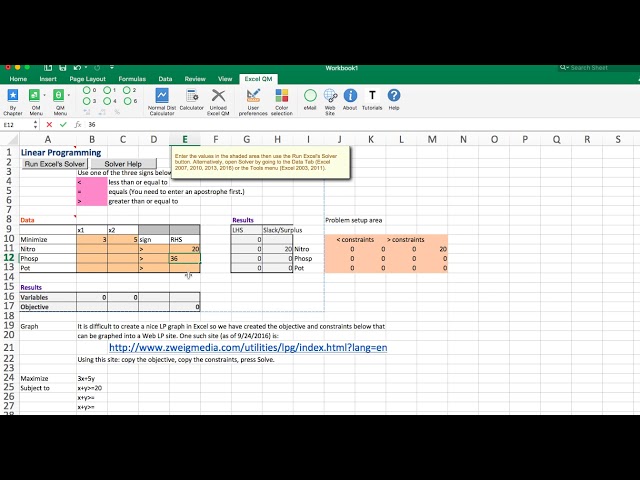Screen dimensions: 640x480
Task: Open the Page Layout tab
Action: coord(87,79)
